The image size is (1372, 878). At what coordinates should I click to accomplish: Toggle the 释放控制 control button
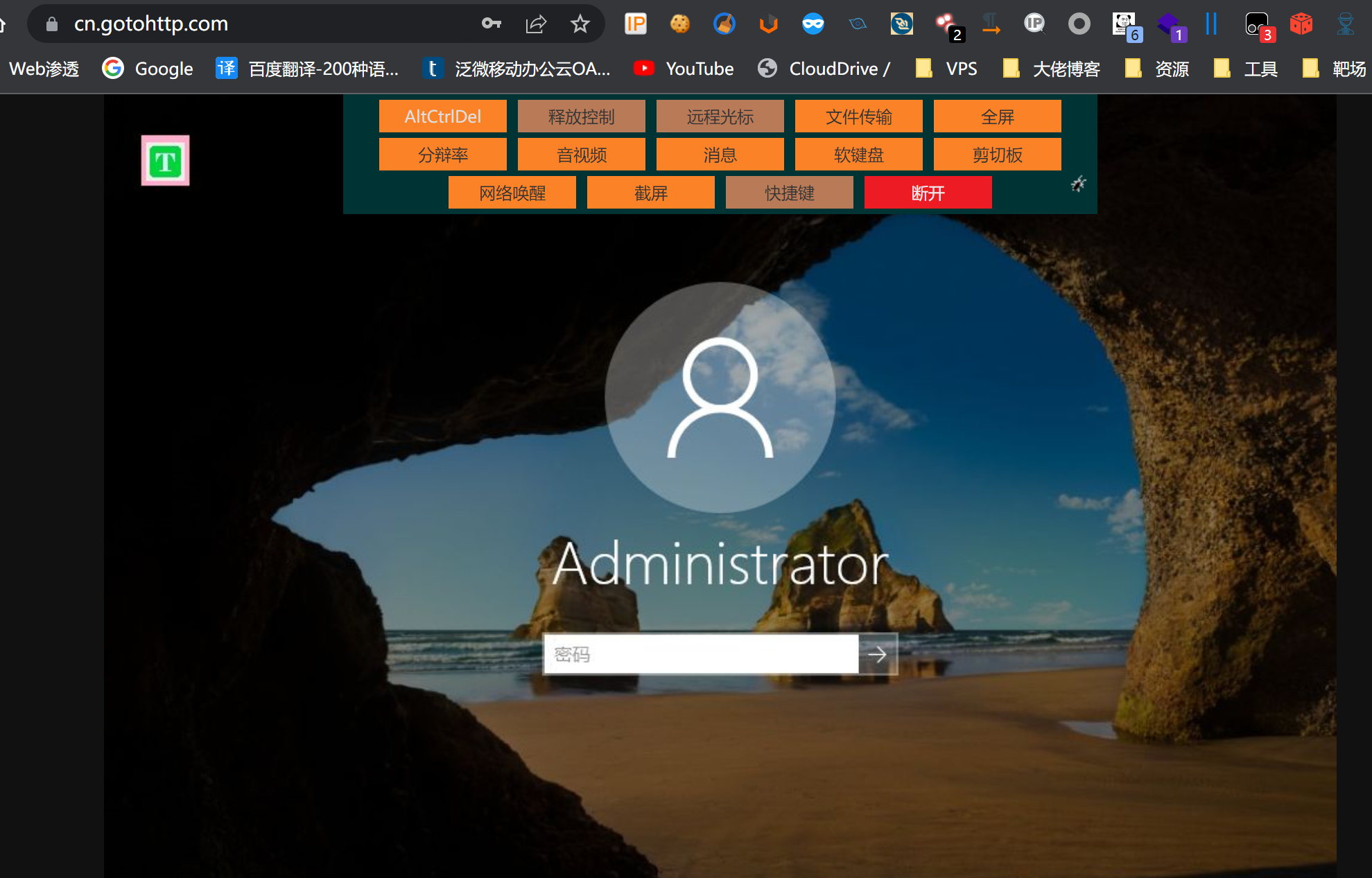pyautogui.click(x=581, y=116)
